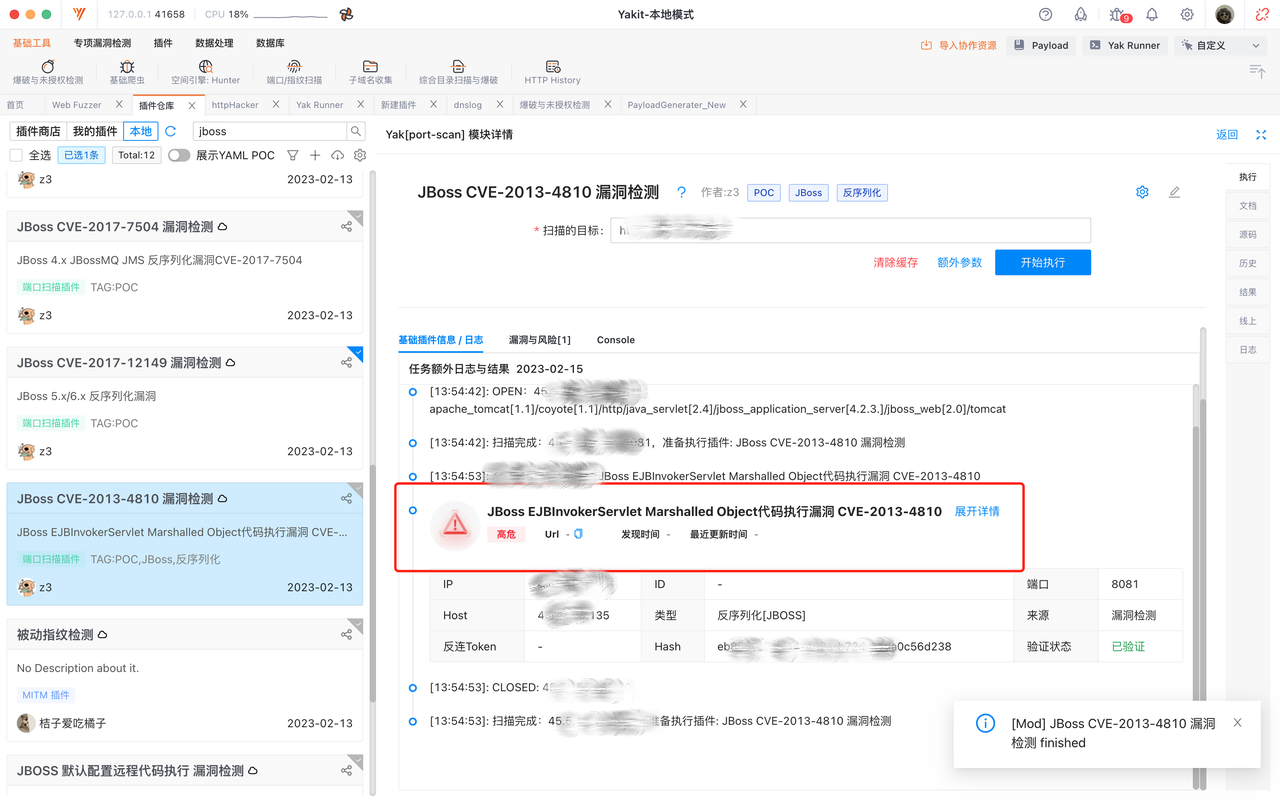Click 清除缓存 to clear cache
This screenshot has height=800, width=1280.
click(x=895, y=263)
